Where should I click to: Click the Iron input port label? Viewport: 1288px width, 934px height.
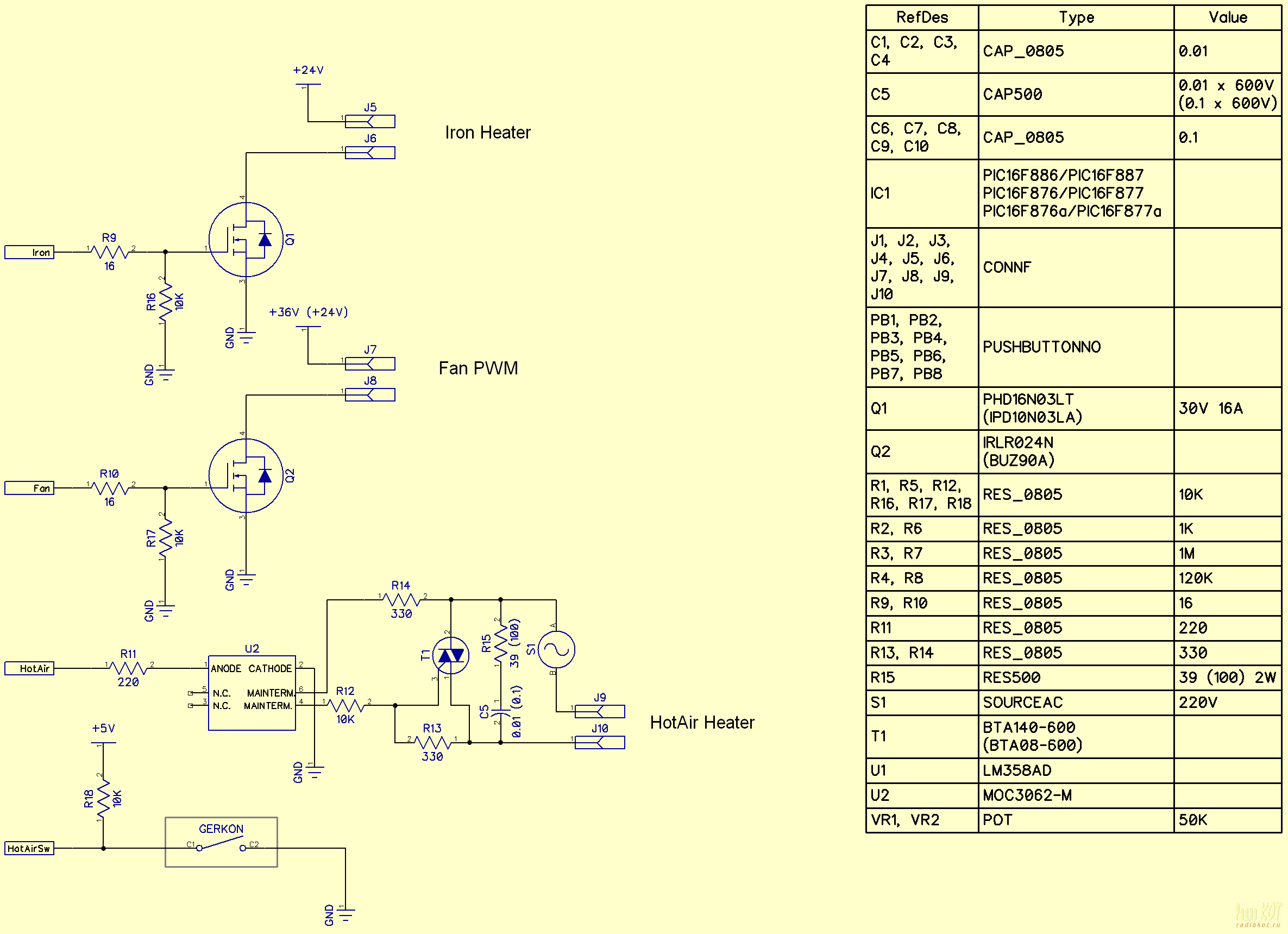coord(29,252)
